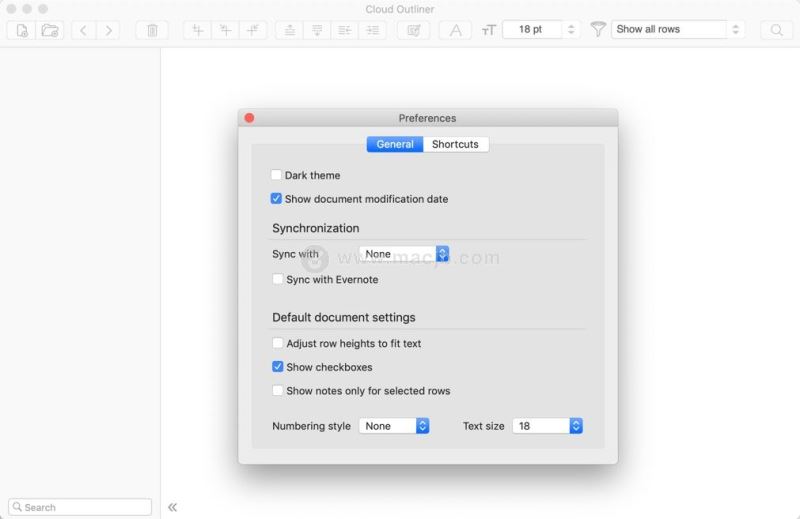Viewport: 800px width, 519px height.
Task: Collapse sidebar with the double chevron
Action: pyautogui.click(x=172, y=507)
